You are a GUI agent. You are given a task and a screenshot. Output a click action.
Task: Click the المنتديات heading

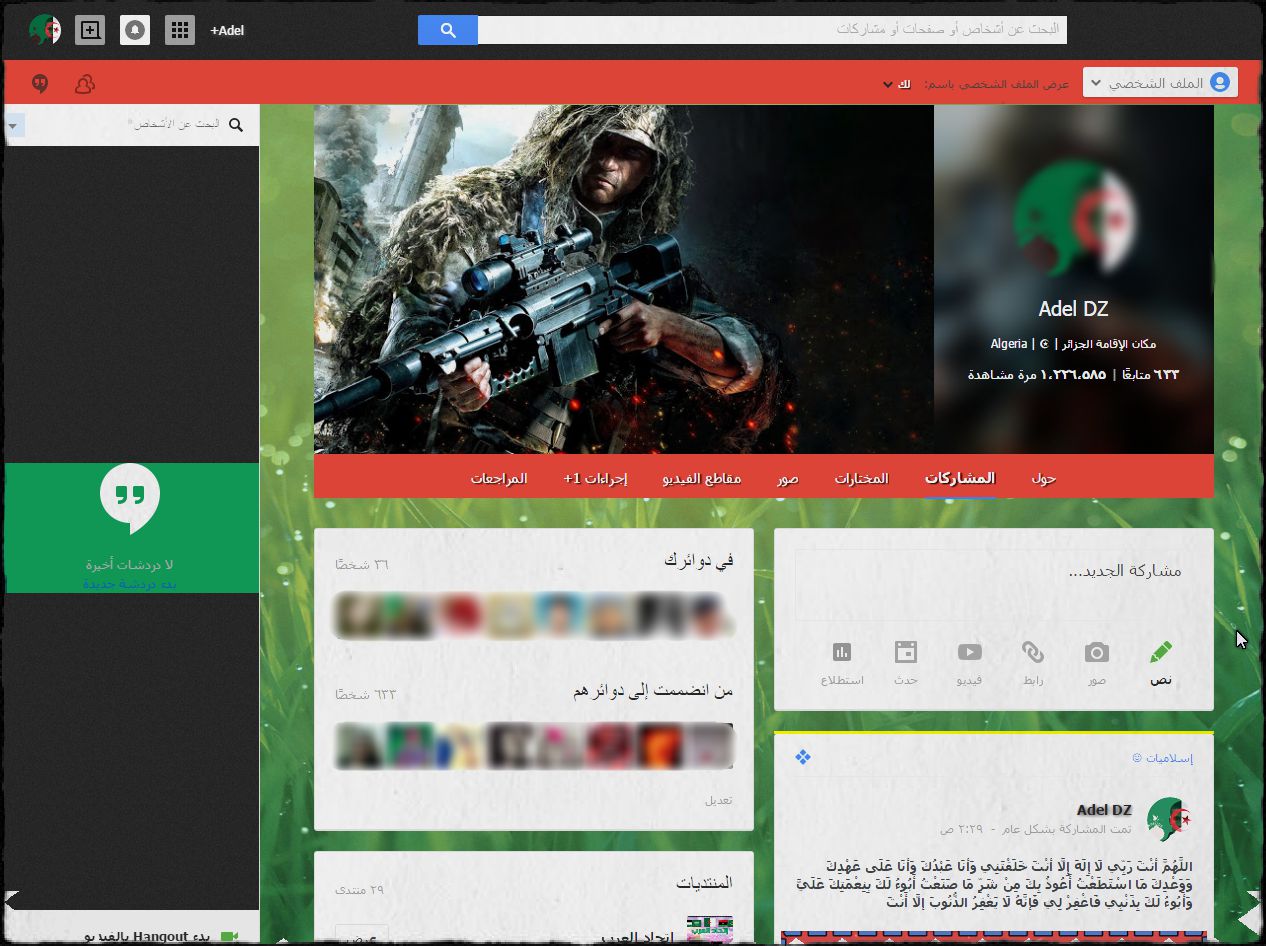pos(704,882)
